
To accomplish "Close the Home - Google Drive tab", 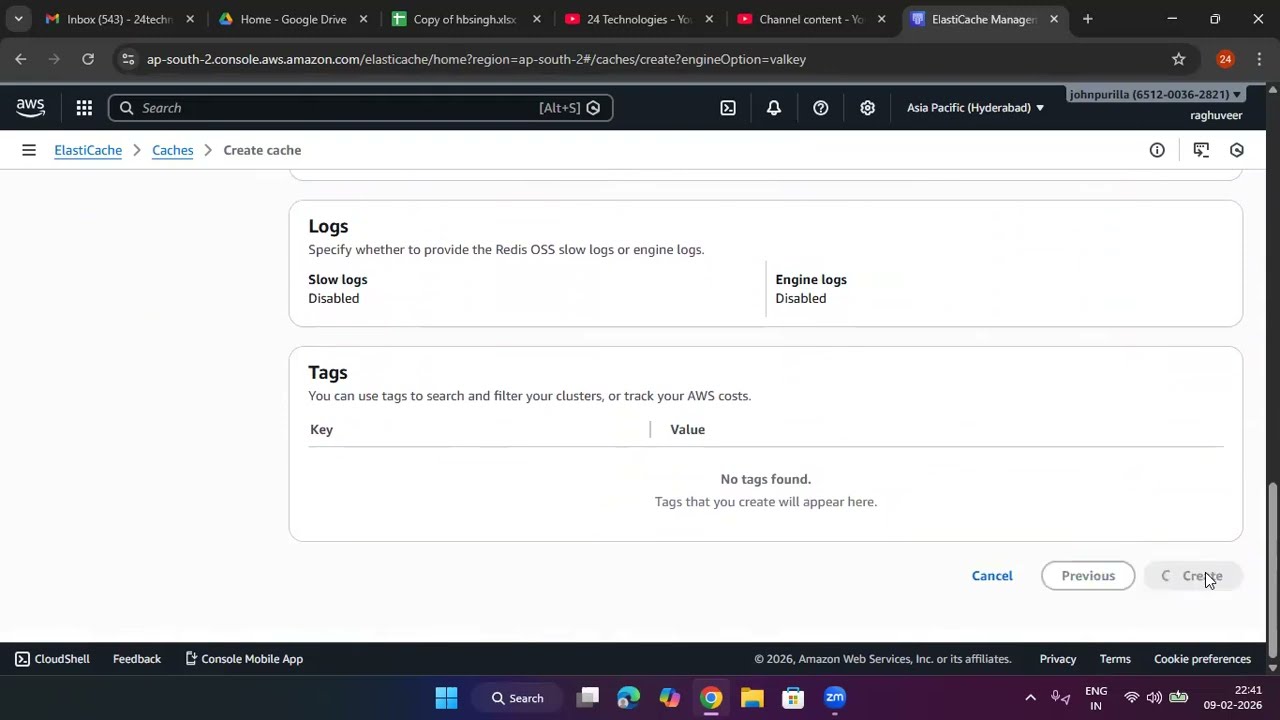I will [x=363, y=19].
